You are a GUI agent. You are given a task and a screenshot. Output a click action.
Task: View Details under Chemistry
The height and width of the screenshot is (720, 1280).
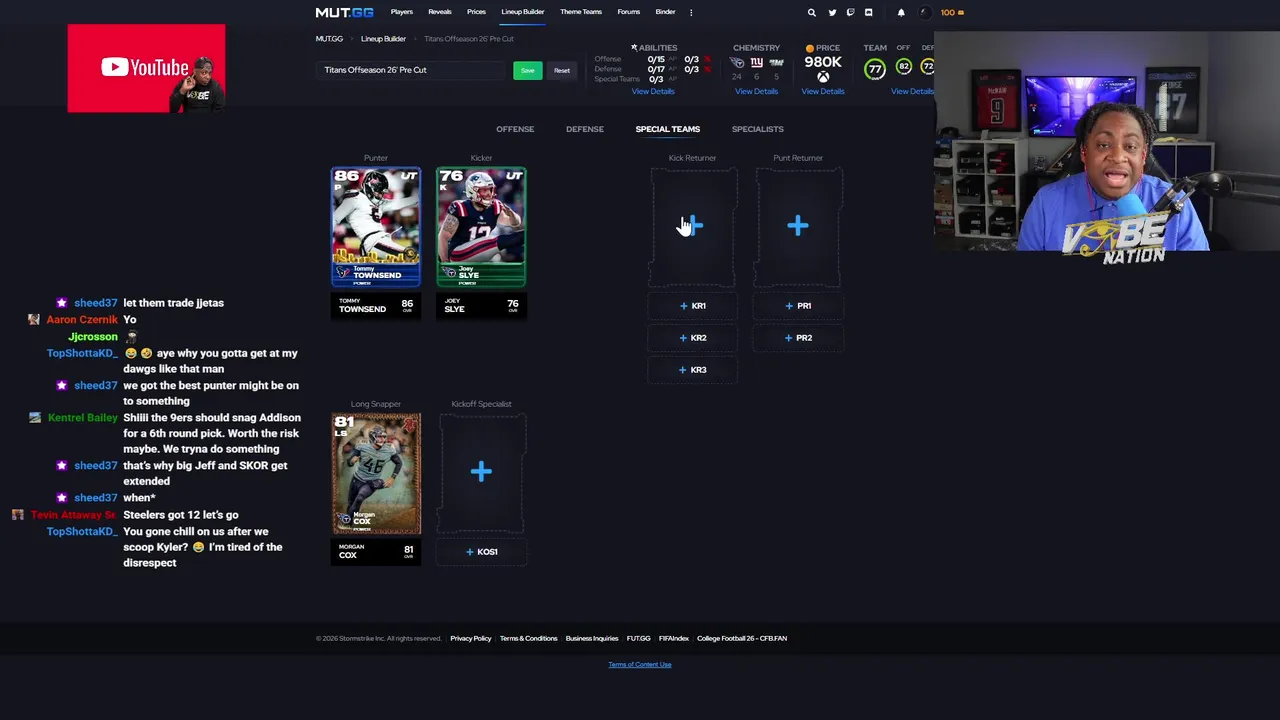[756, 91]
